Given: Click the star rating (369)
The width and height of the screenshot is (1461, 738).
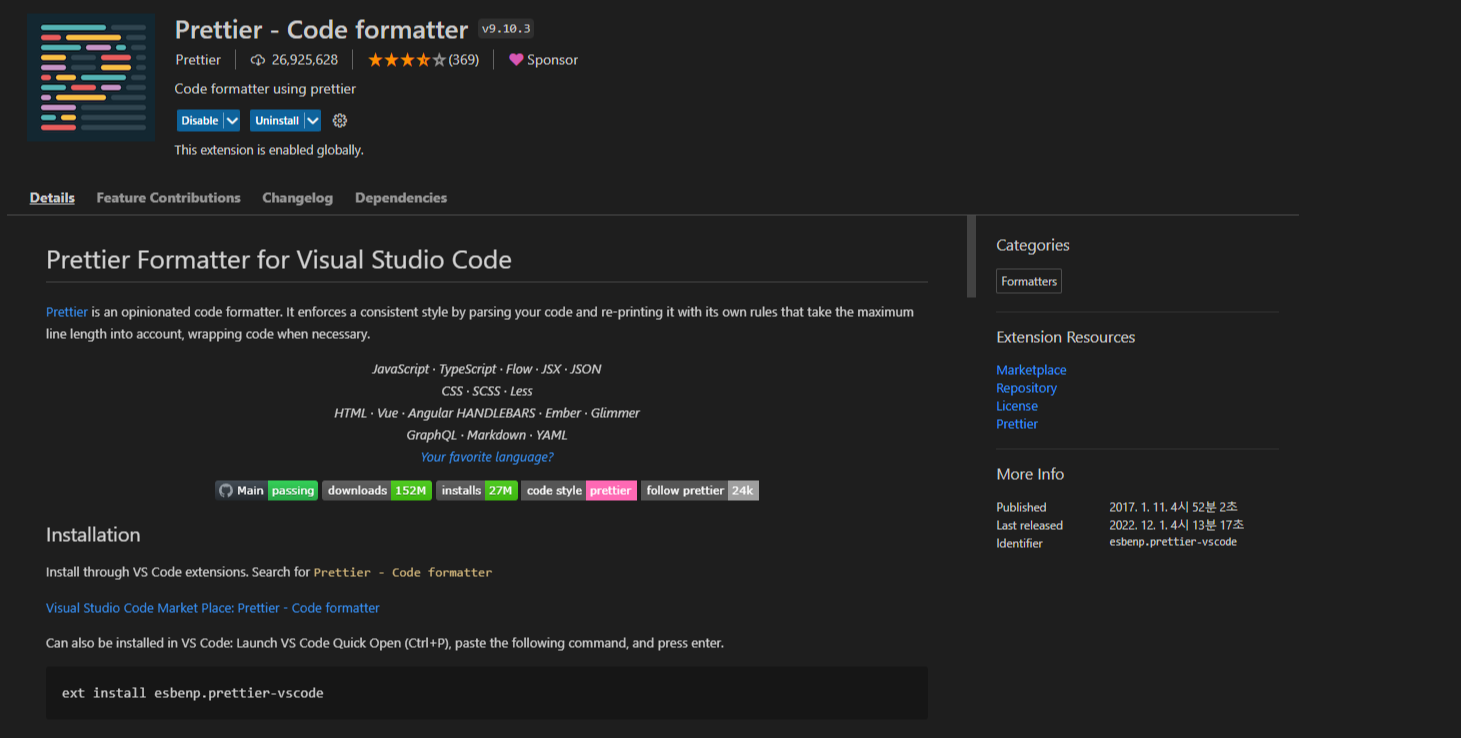Looking at the screenshot, I should click(423, 60).
